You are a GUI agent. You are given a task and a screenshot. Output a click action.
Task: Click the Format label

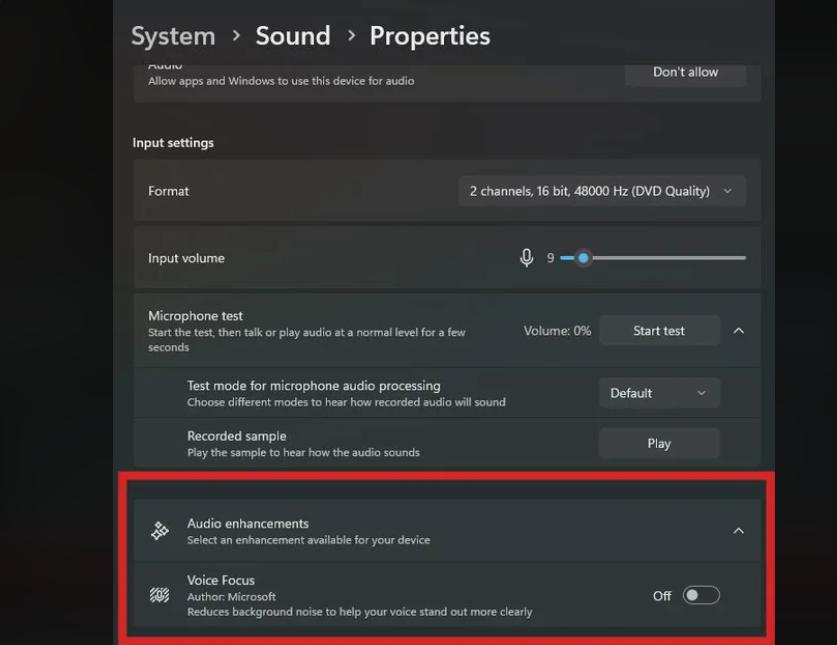click(169, 191)
